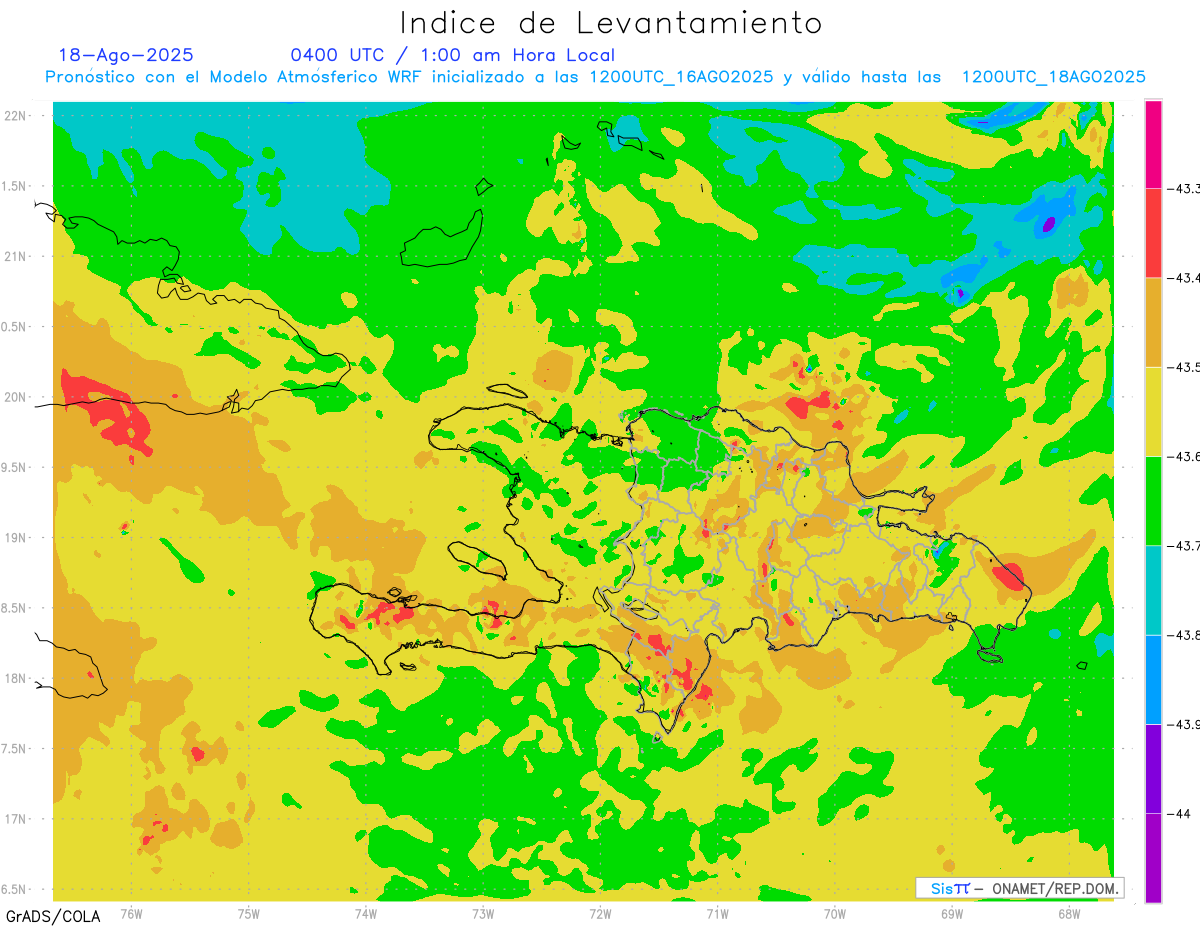Click the 22N latitude label
This screenshot has width=1200, height=927.
click(16, 116)
